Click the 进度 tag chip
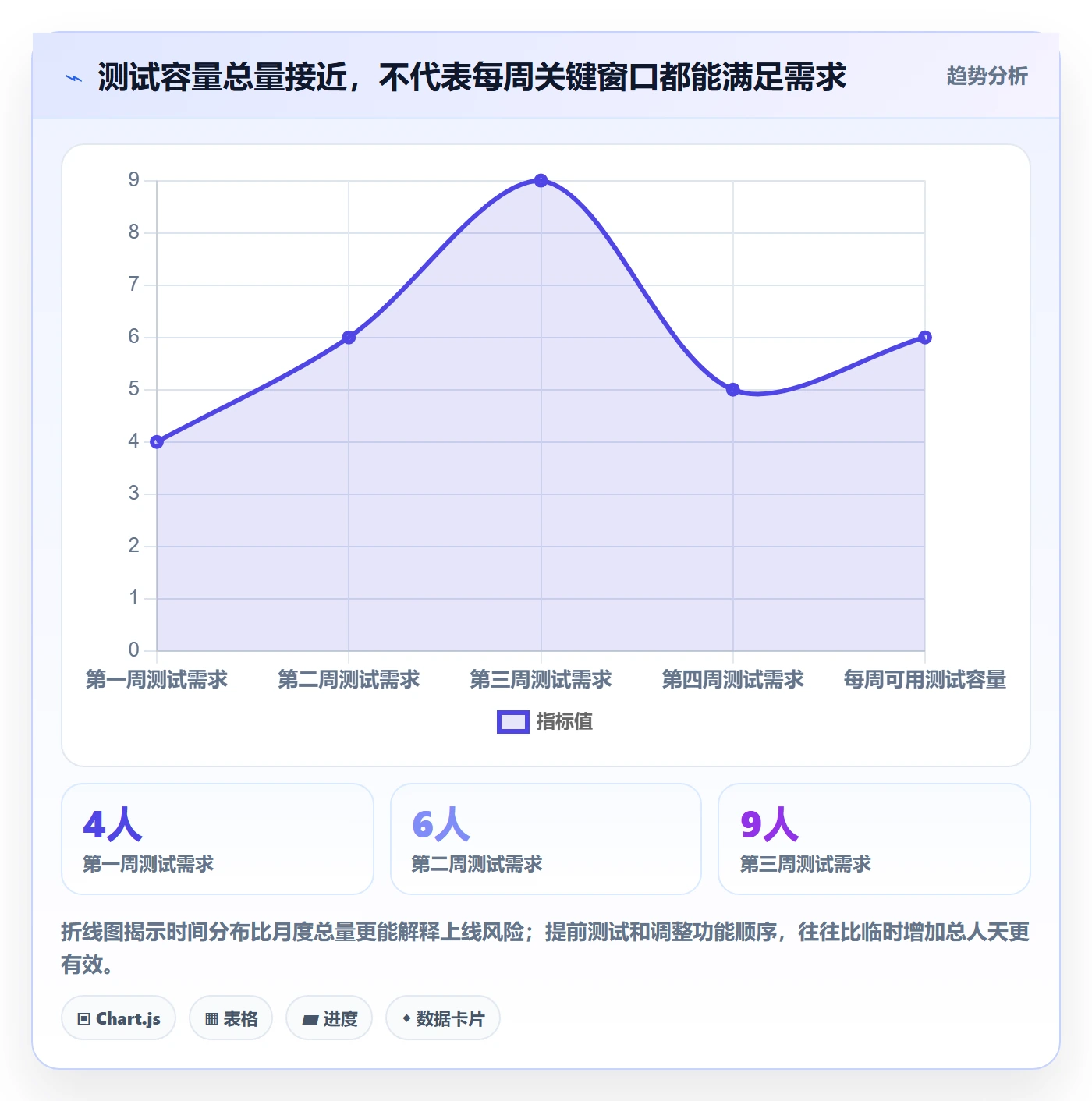This screenshot has width=1092, height=1101. (x=329, y=1018)
